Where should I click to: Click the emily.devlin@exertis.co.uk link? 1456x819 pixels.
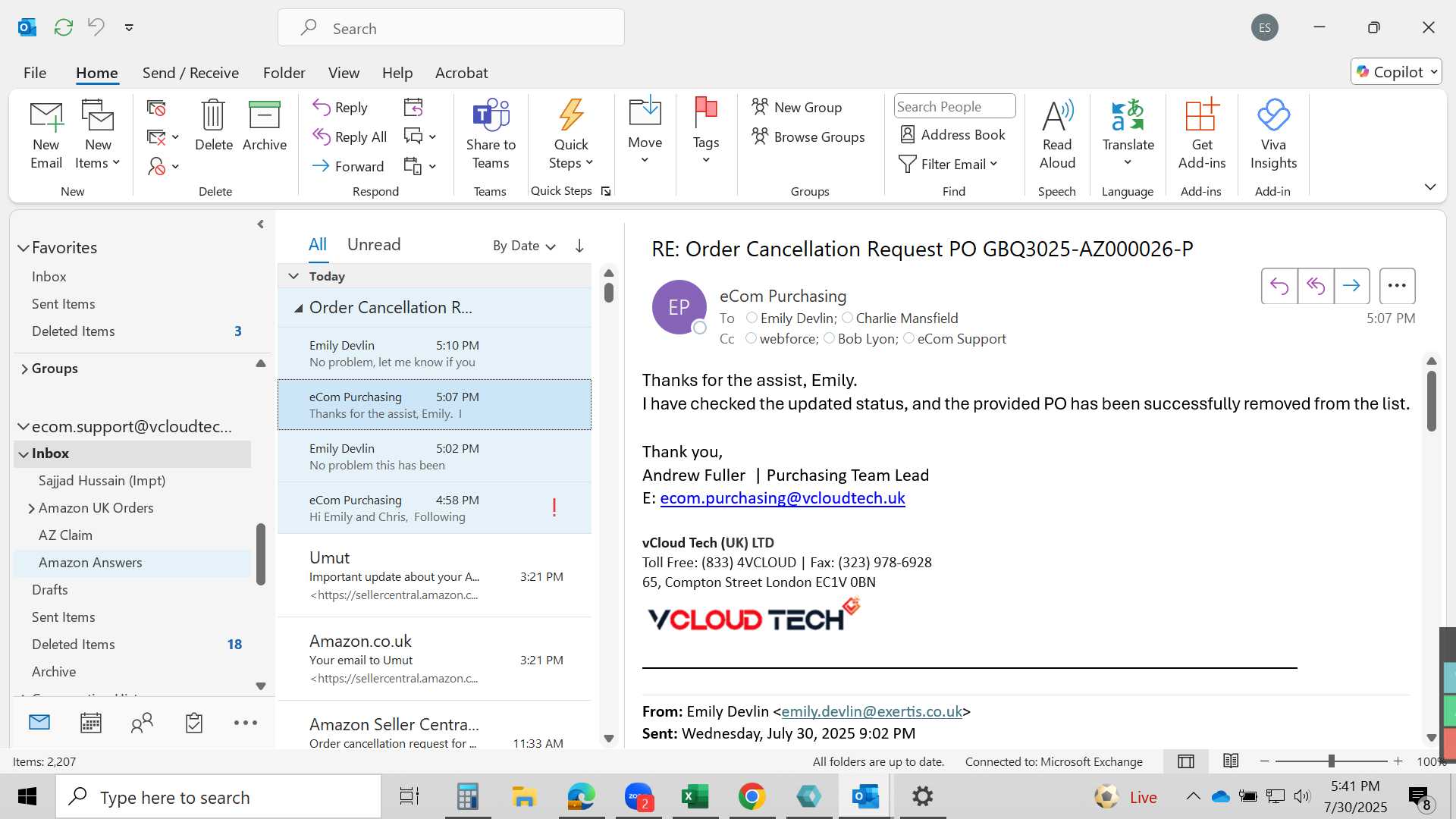point(871,711)
